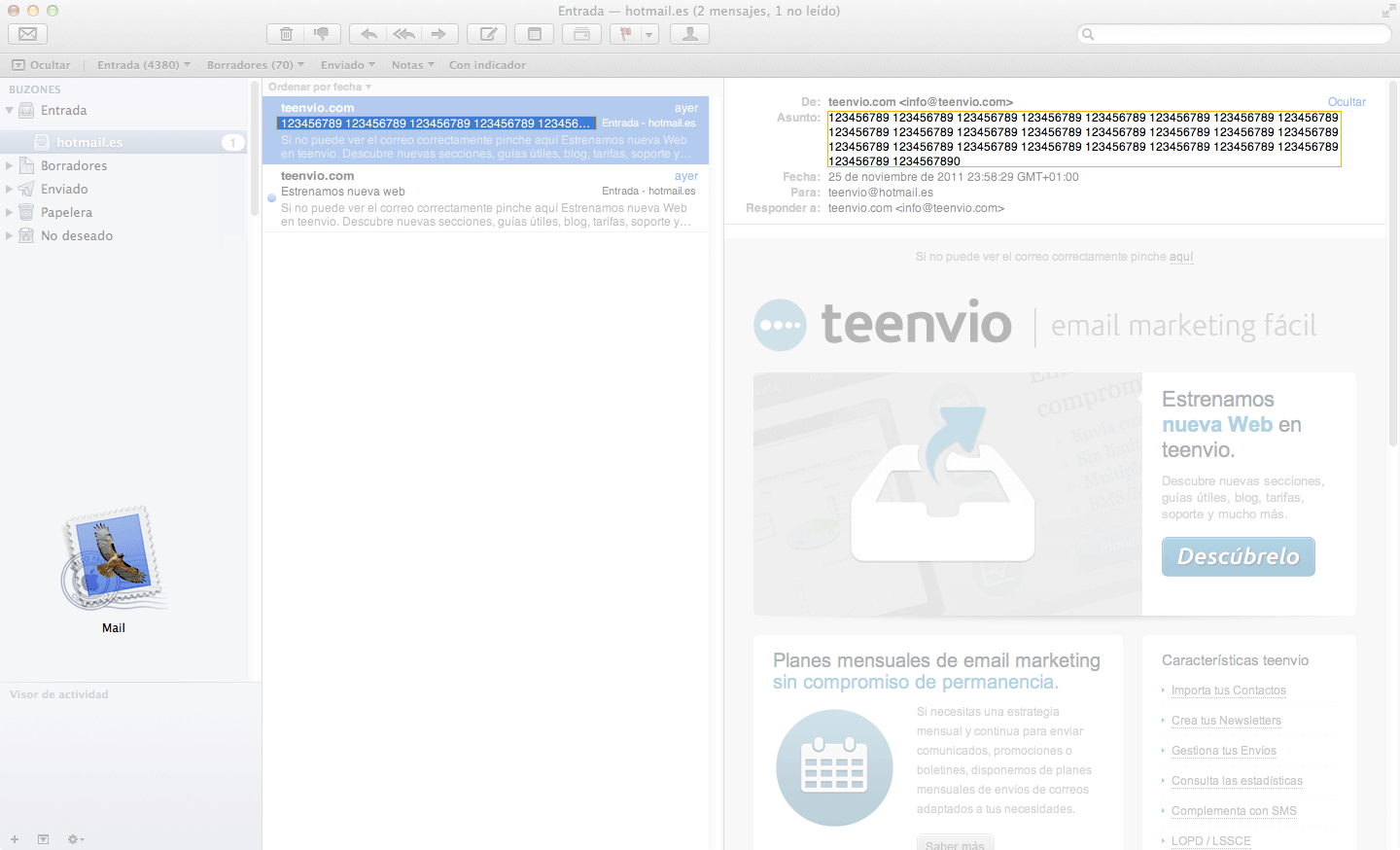Delete the message with the trash icon

286,34
